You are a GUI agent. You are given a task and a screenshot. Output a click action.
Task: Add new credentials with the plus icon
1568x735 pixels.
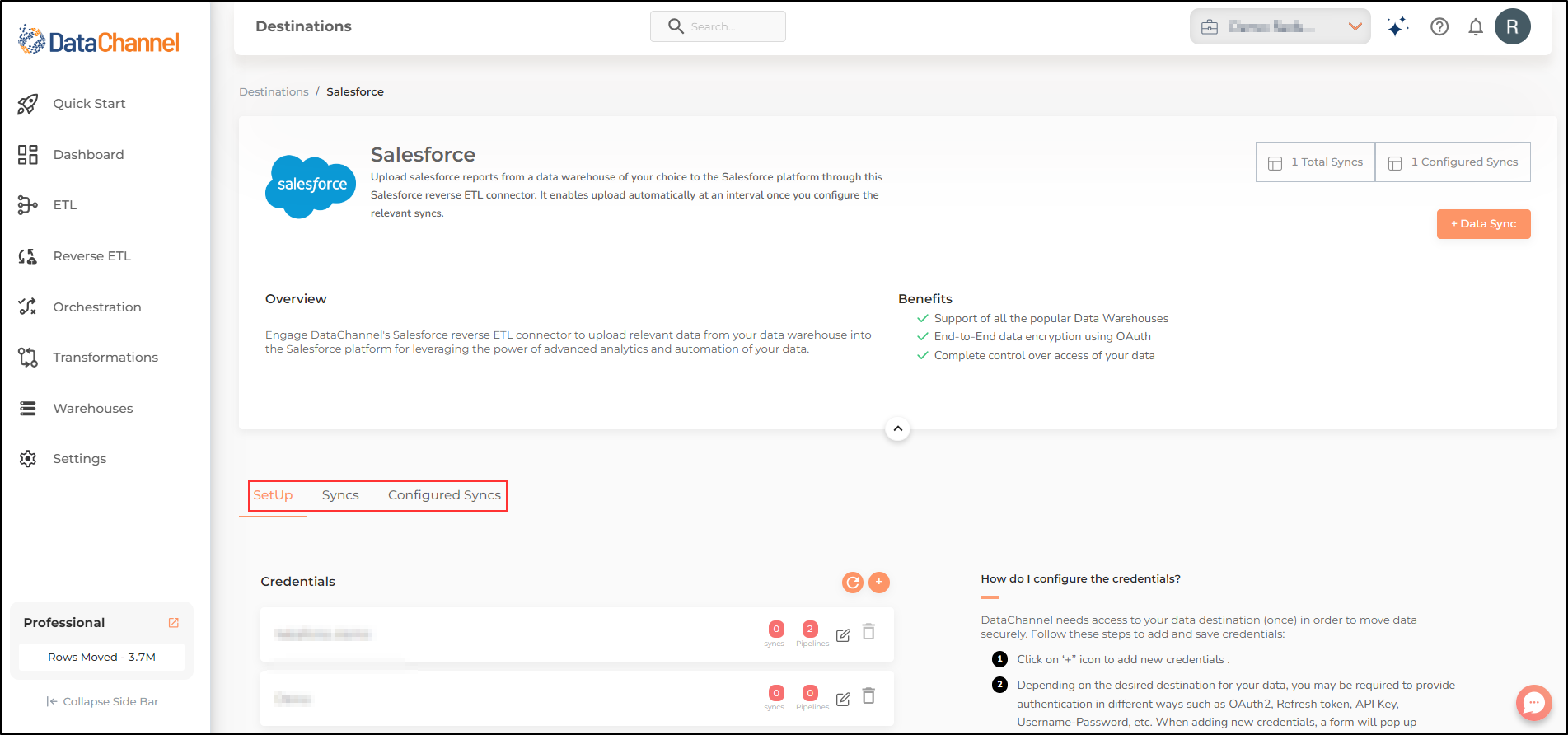(879, 583)
